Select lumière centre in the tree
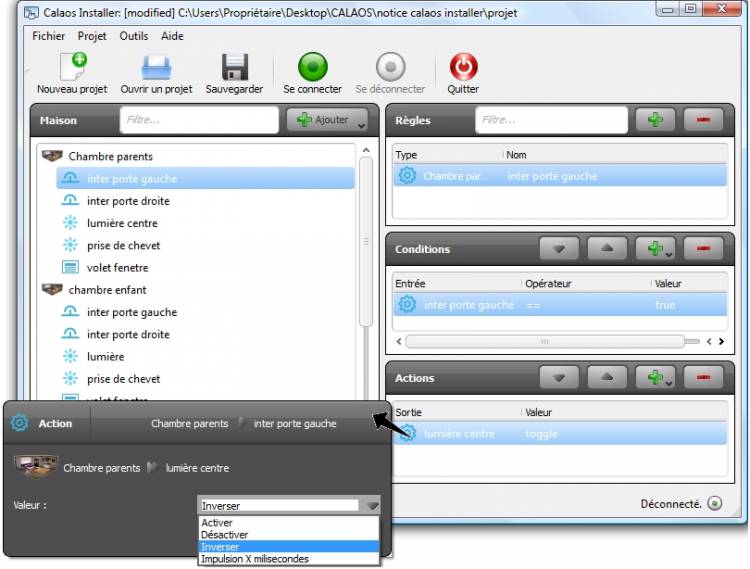The height and width of the screenshot is (569, 750). (122, 223)
